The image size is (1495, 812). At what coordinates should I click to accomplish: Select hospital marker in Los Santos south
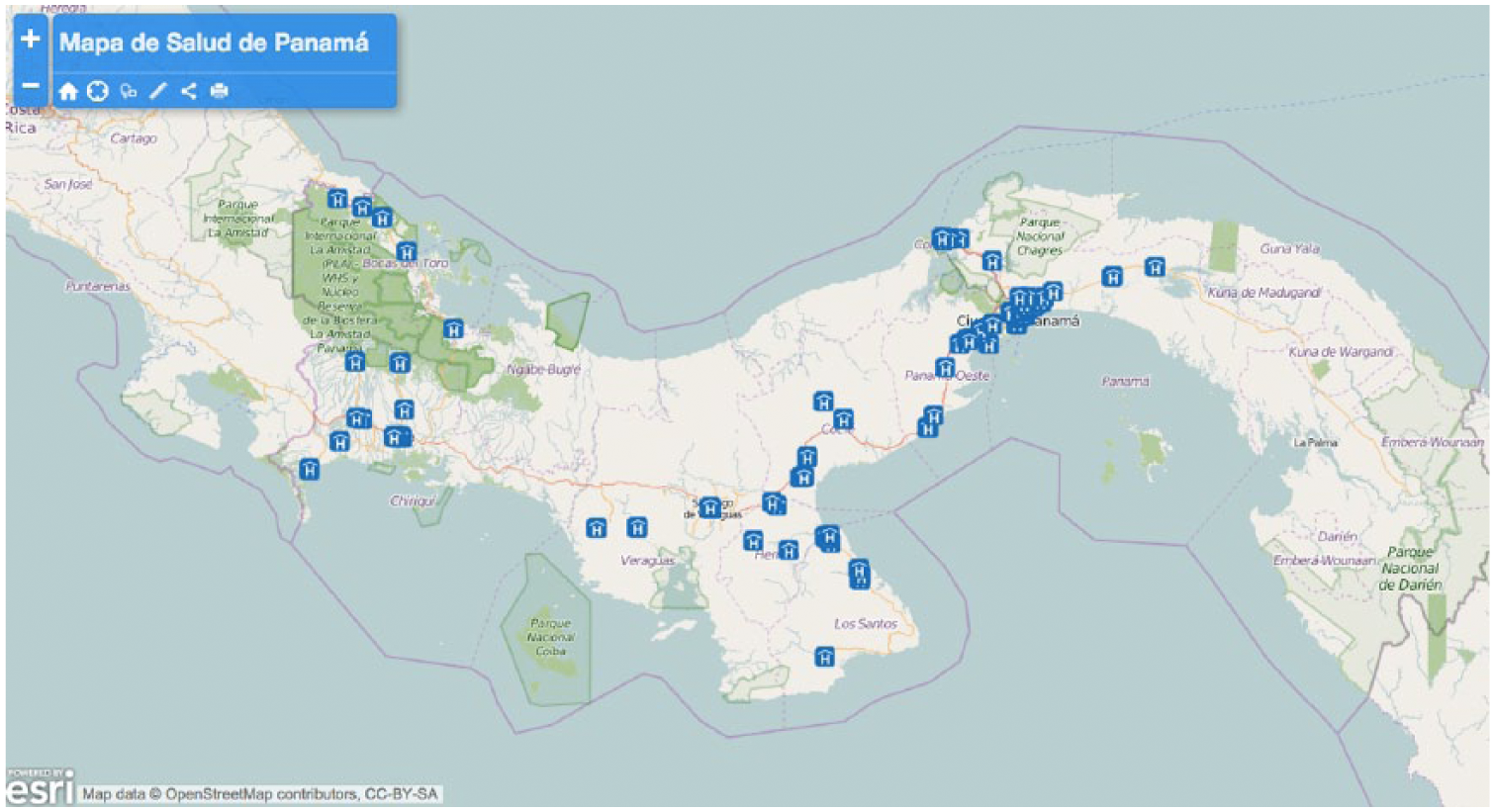click(824, 657)
